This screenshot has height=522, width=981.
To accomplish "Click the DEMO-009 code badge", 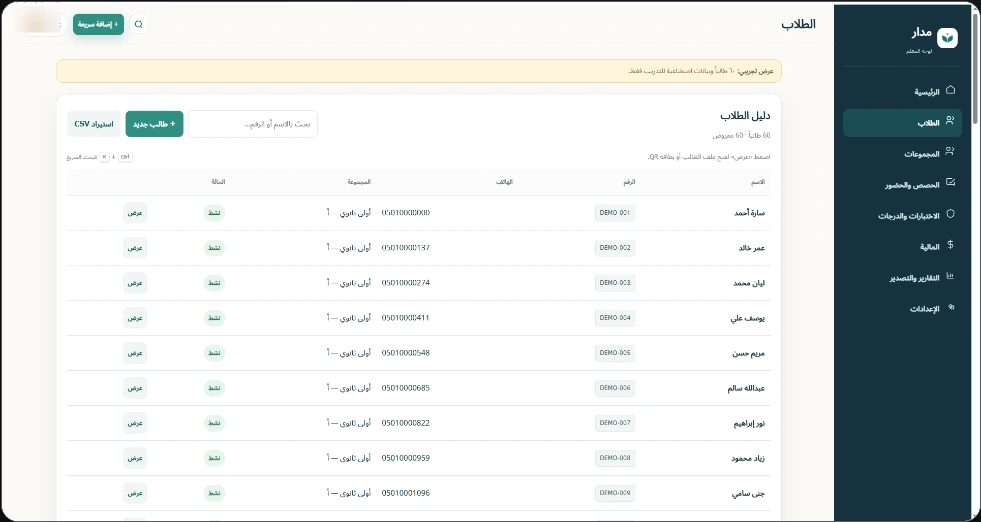I will [x=615, y=493].
